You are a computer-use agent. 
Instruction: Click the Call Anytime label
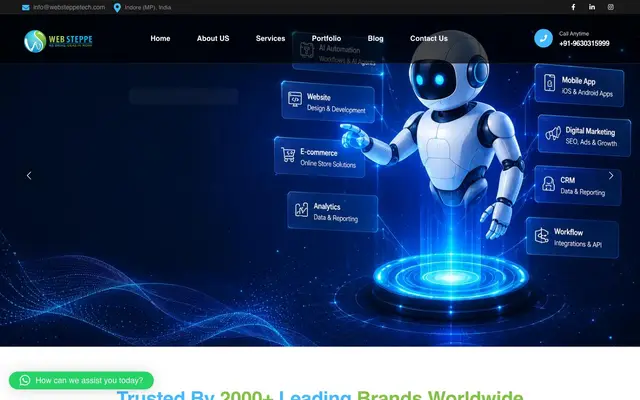tap(574, 33)
